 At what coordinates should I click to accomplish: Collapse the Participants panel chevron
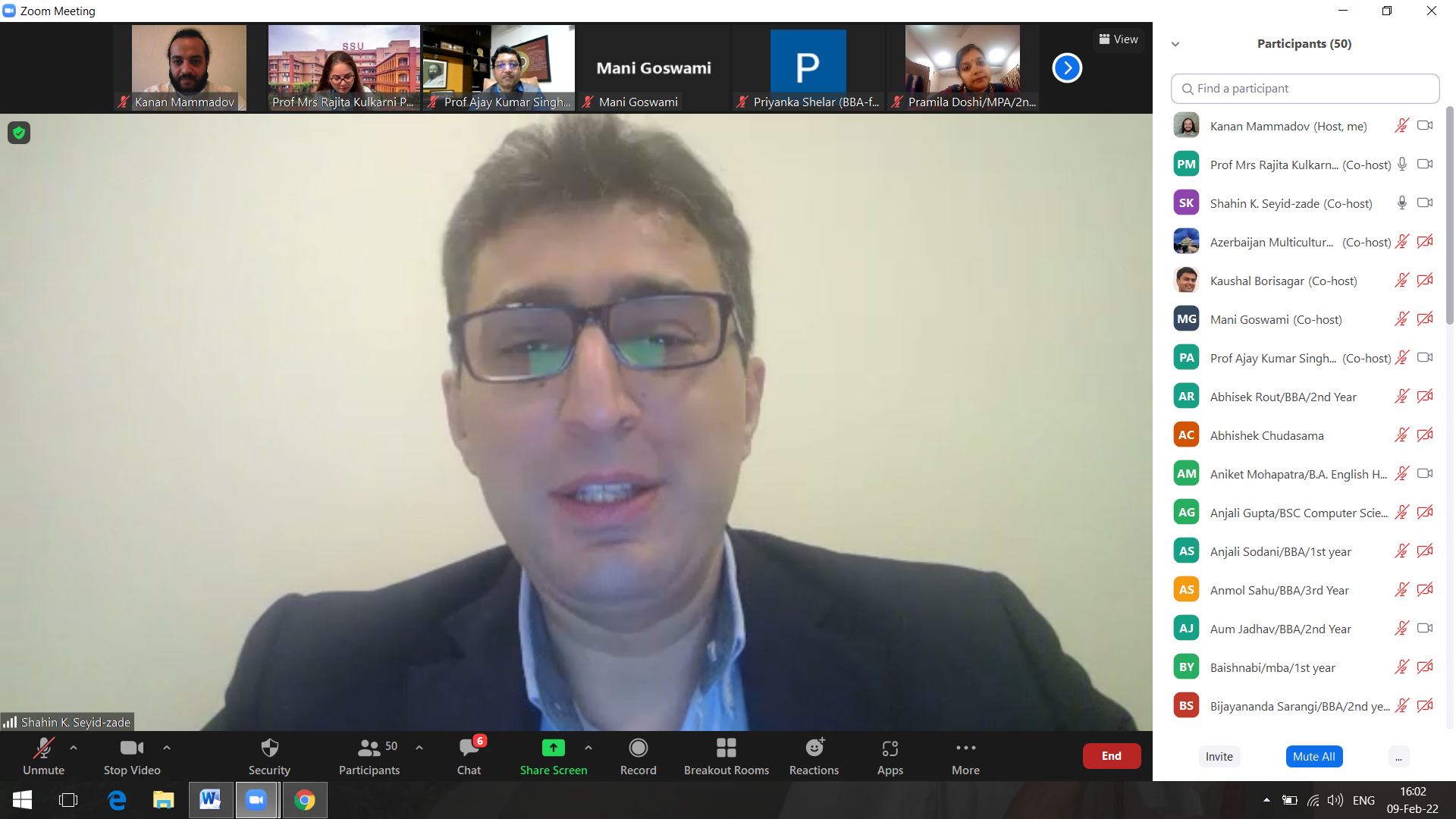click(x=1175, y=44)
